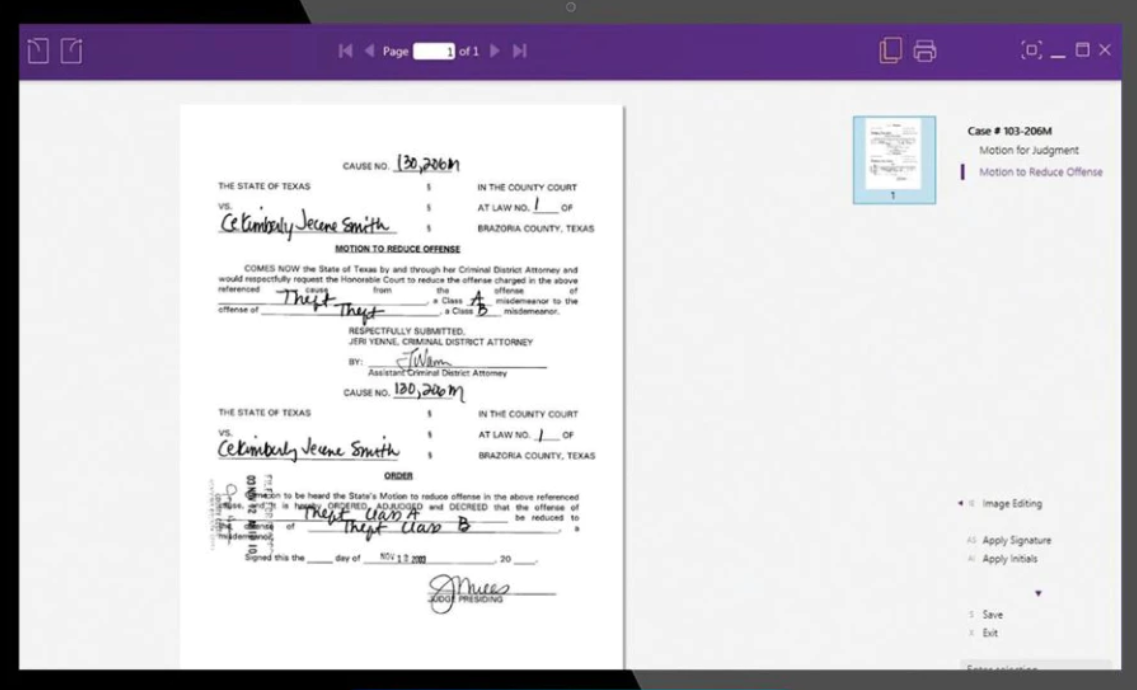
Task: Click the first handwritten cause number 130,206M
Action: 427,165
